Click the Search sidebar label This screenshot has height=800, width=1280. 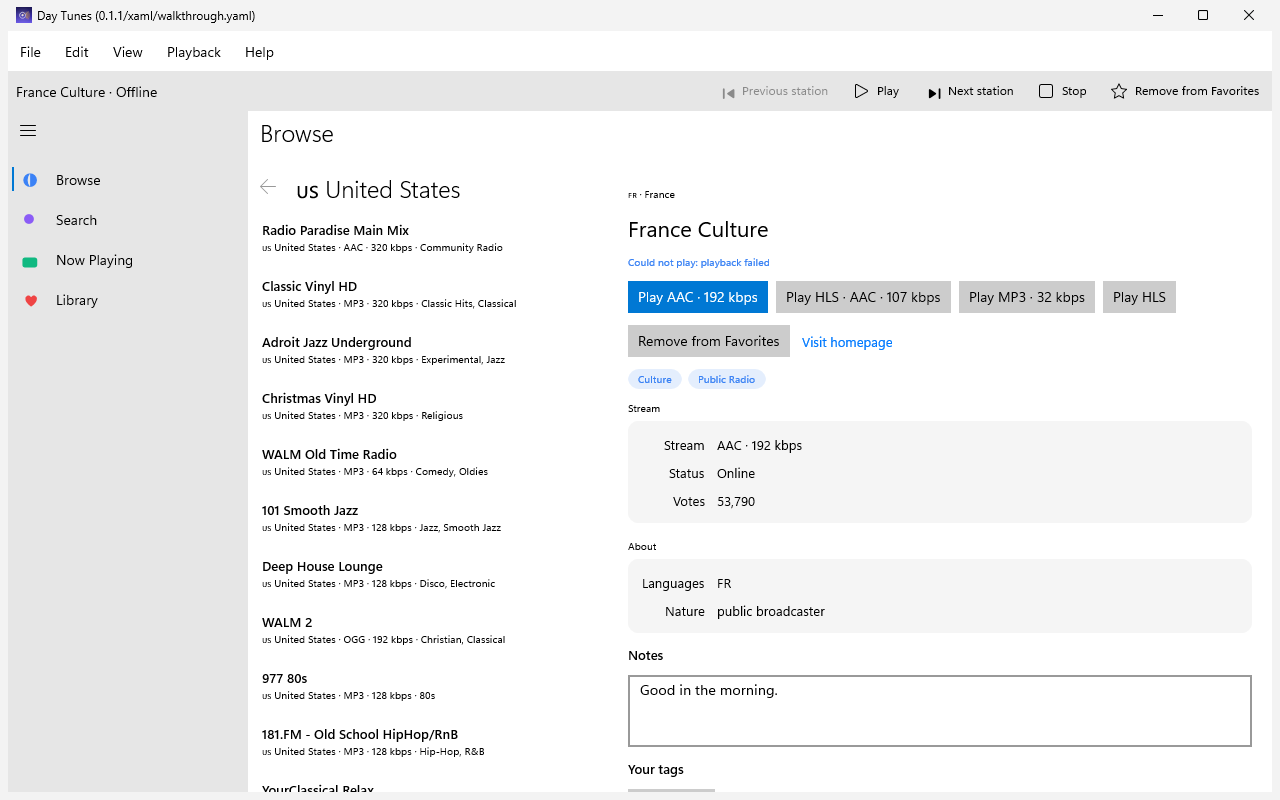click(76, 220)
